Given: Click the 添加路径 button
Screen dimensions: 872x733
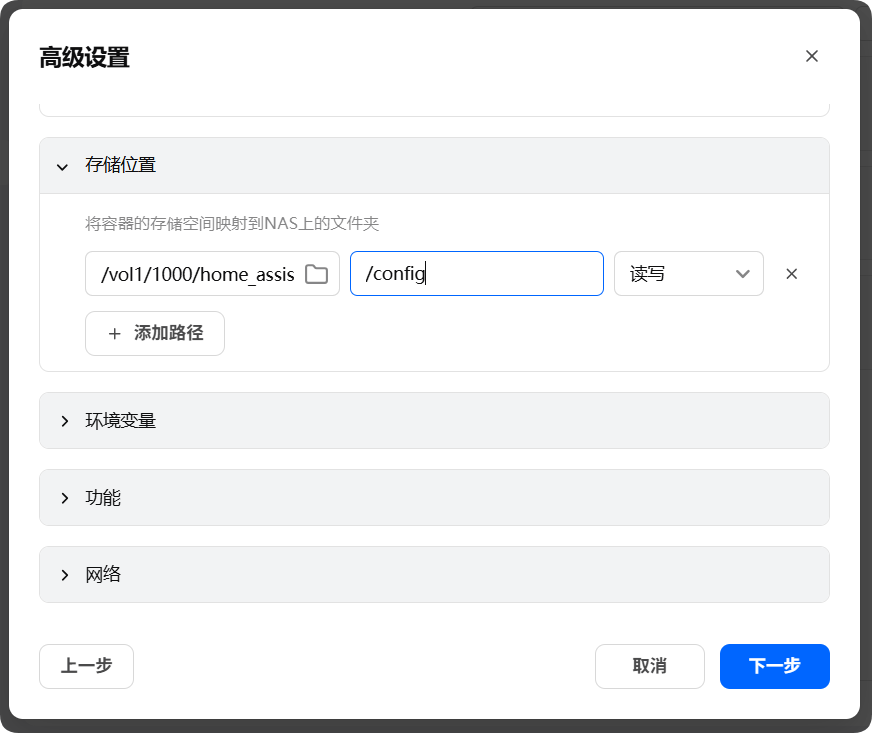Looking at the screenshot, I should pyautogui.click(x=154, y=333).
